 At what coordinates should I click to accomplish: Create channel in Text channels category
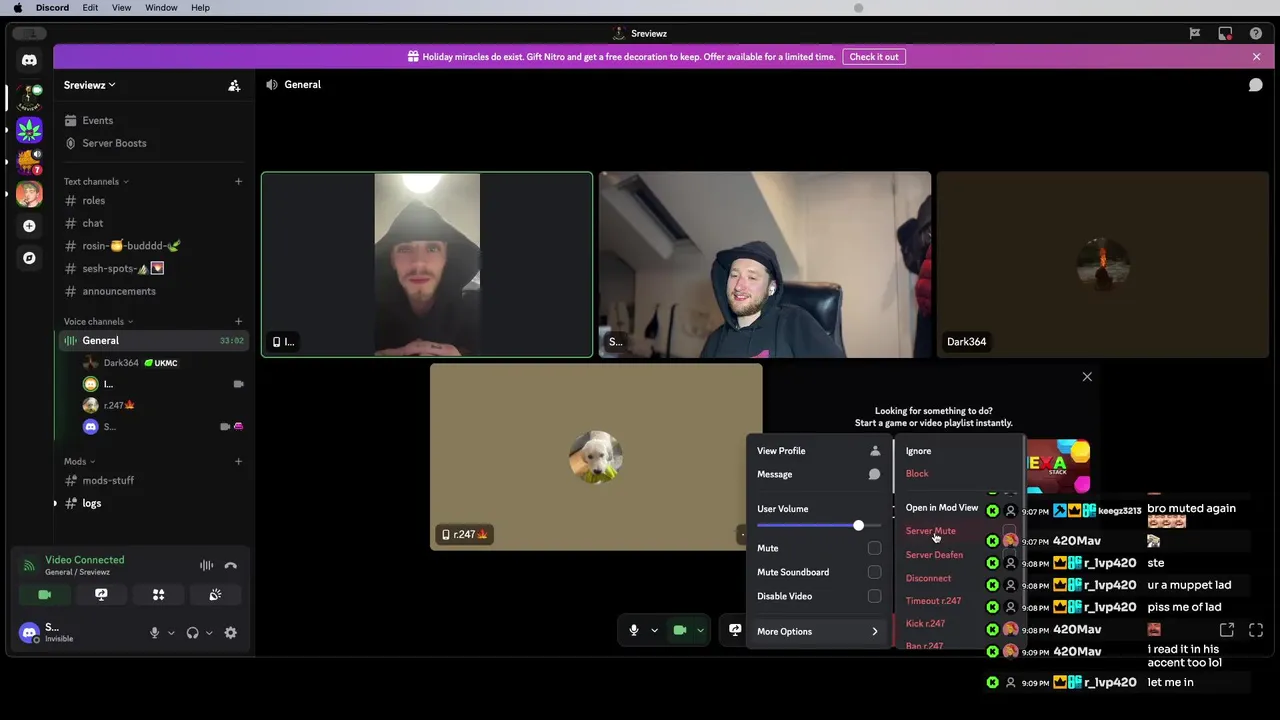pyautogui.click(x=238, y=182)
